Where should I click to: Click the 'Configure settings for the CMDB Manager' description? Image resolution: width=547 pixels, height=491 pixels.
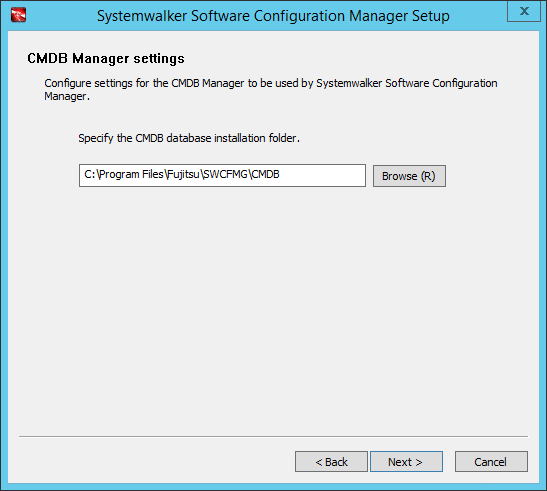point(271,89)
